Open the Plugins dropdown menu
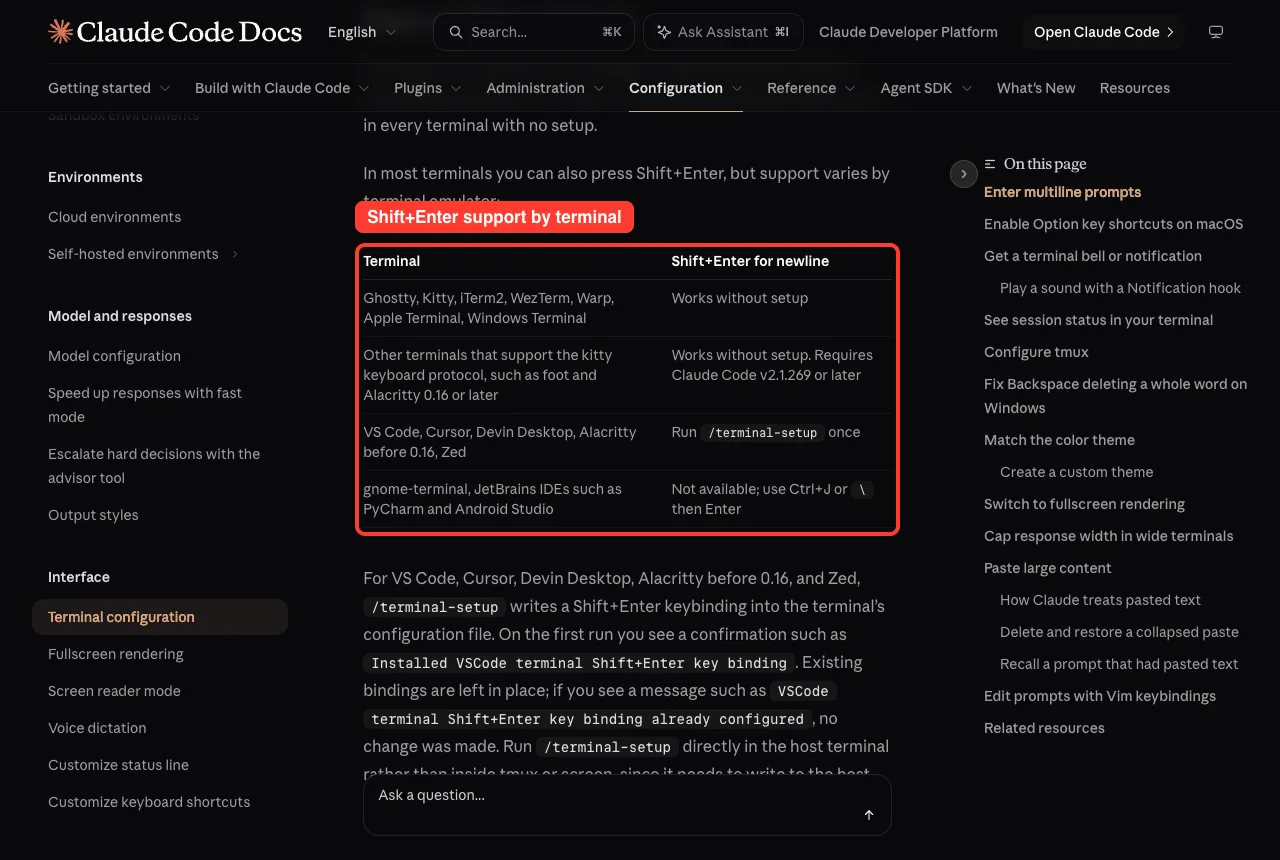This screenshot has height=860, width=1280. click(428, 88)
